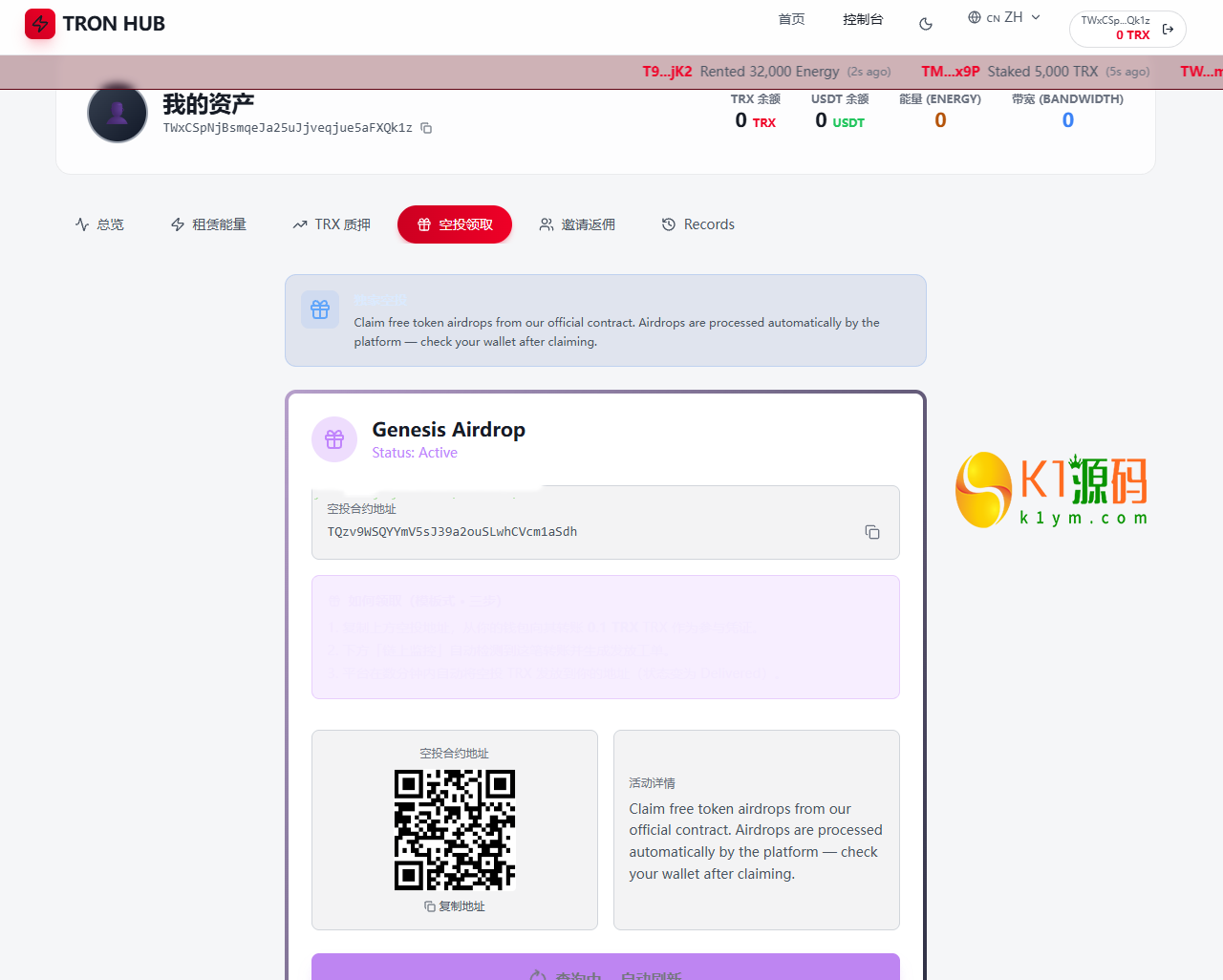Switch to the 邀请返佣 tab

(577, 224)
